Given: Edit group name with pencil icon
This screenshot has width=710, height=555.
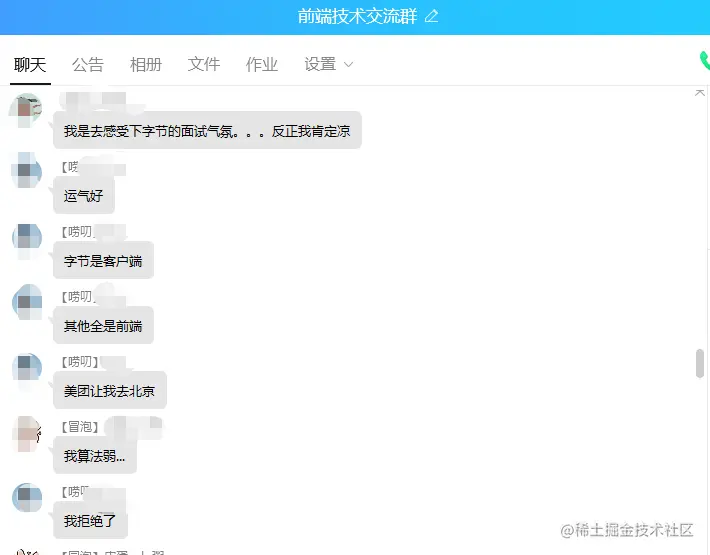Looking at the screenshot, I should (432, 17).
